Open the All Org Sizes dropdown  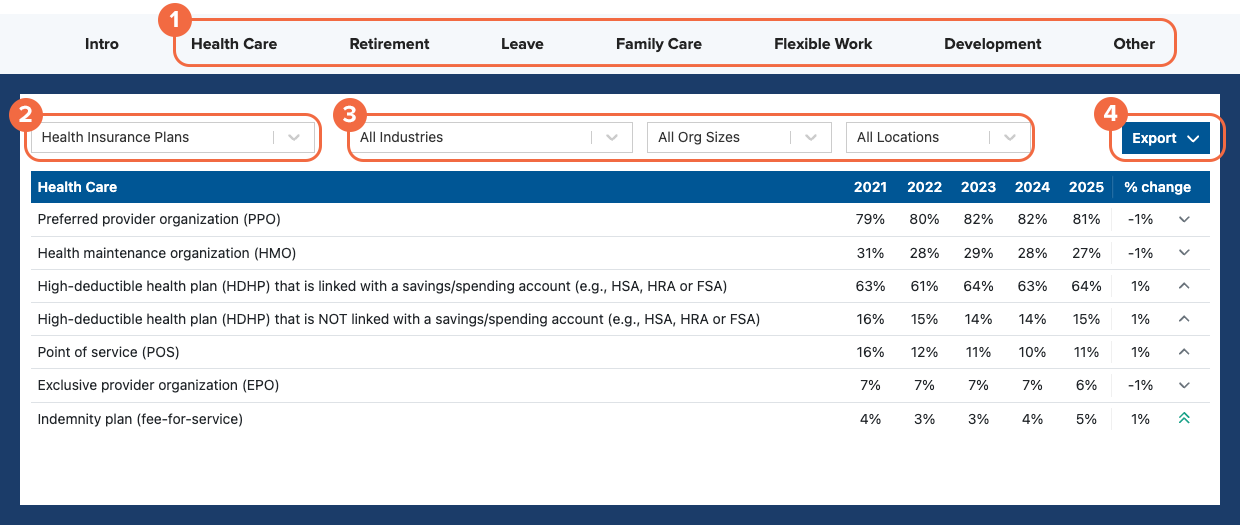tap(739, 138)
